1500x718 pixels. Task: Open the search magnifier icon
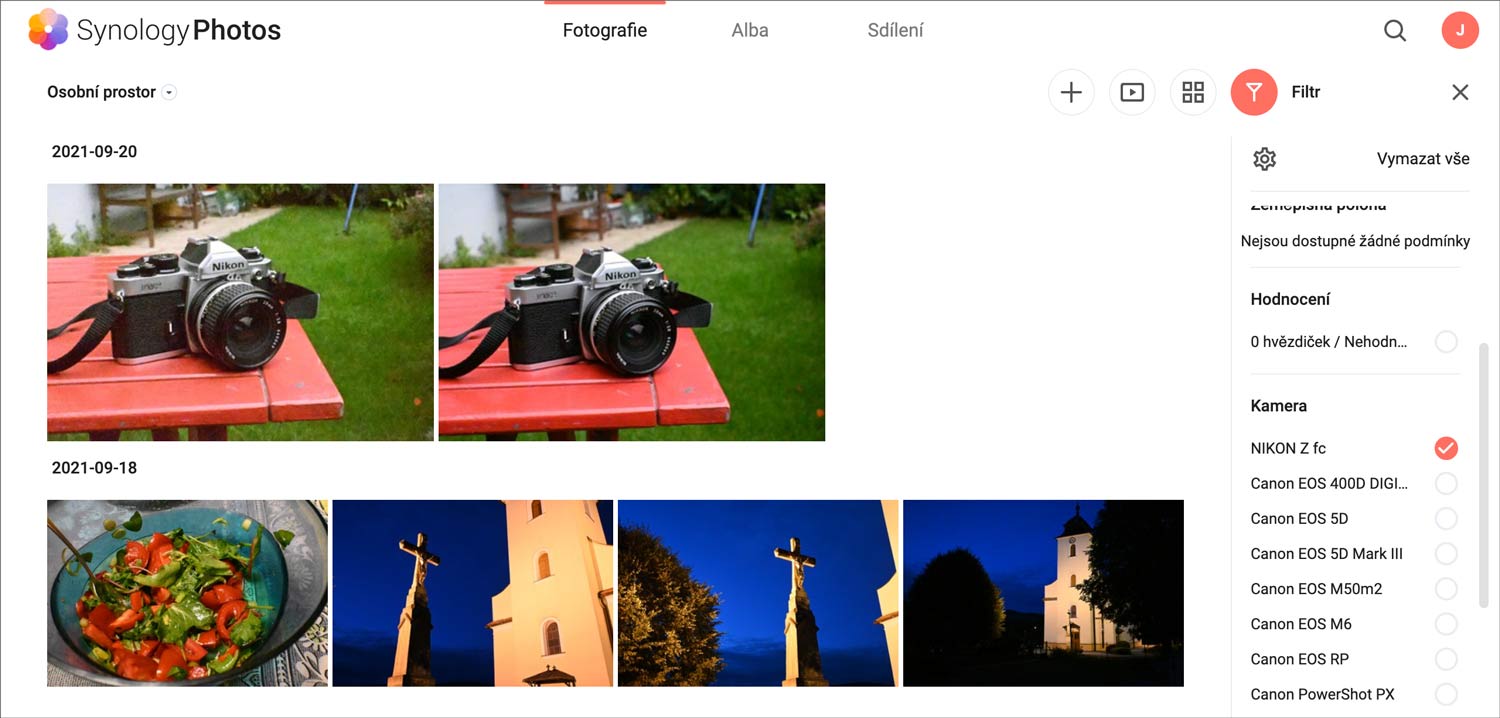[x=1394, y=31]
